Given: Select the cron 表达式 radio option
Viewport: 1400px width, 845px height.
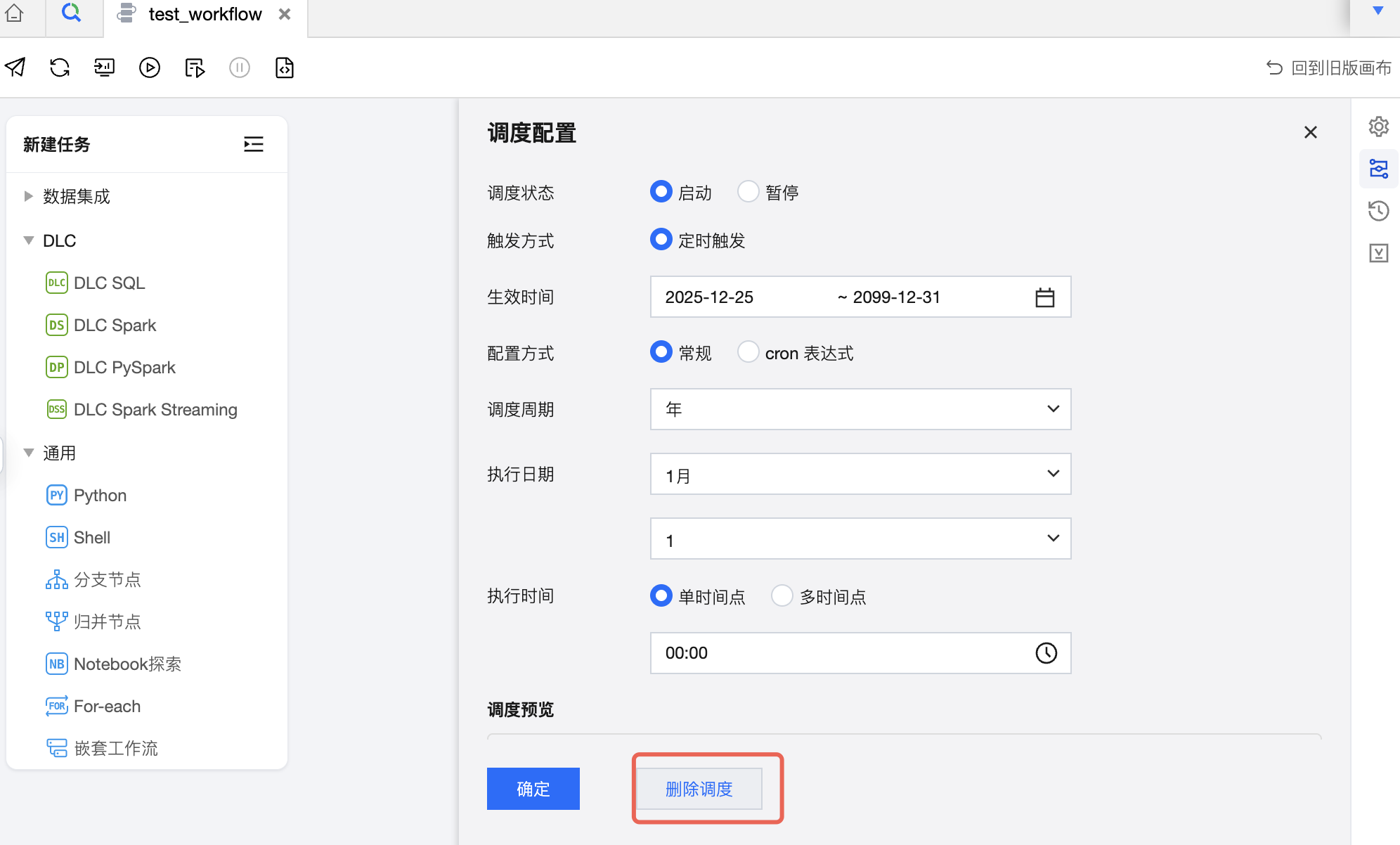Looking at the screenshot, I should click(x=748, y=352).
